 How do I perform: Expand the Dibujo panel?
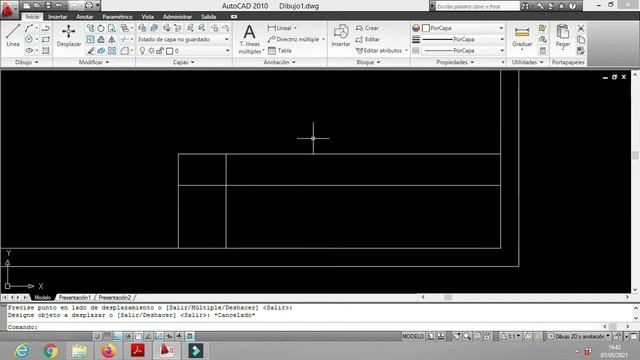(x=27, y=62)
